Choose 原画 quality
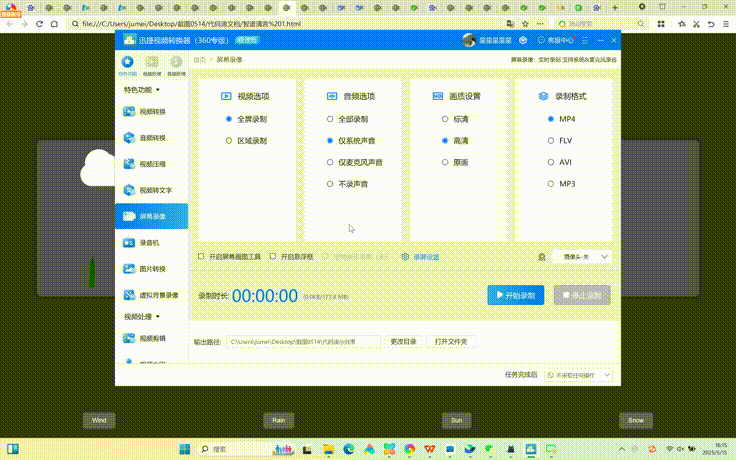This screenshot has width=736, height=460. coord(455,162)
